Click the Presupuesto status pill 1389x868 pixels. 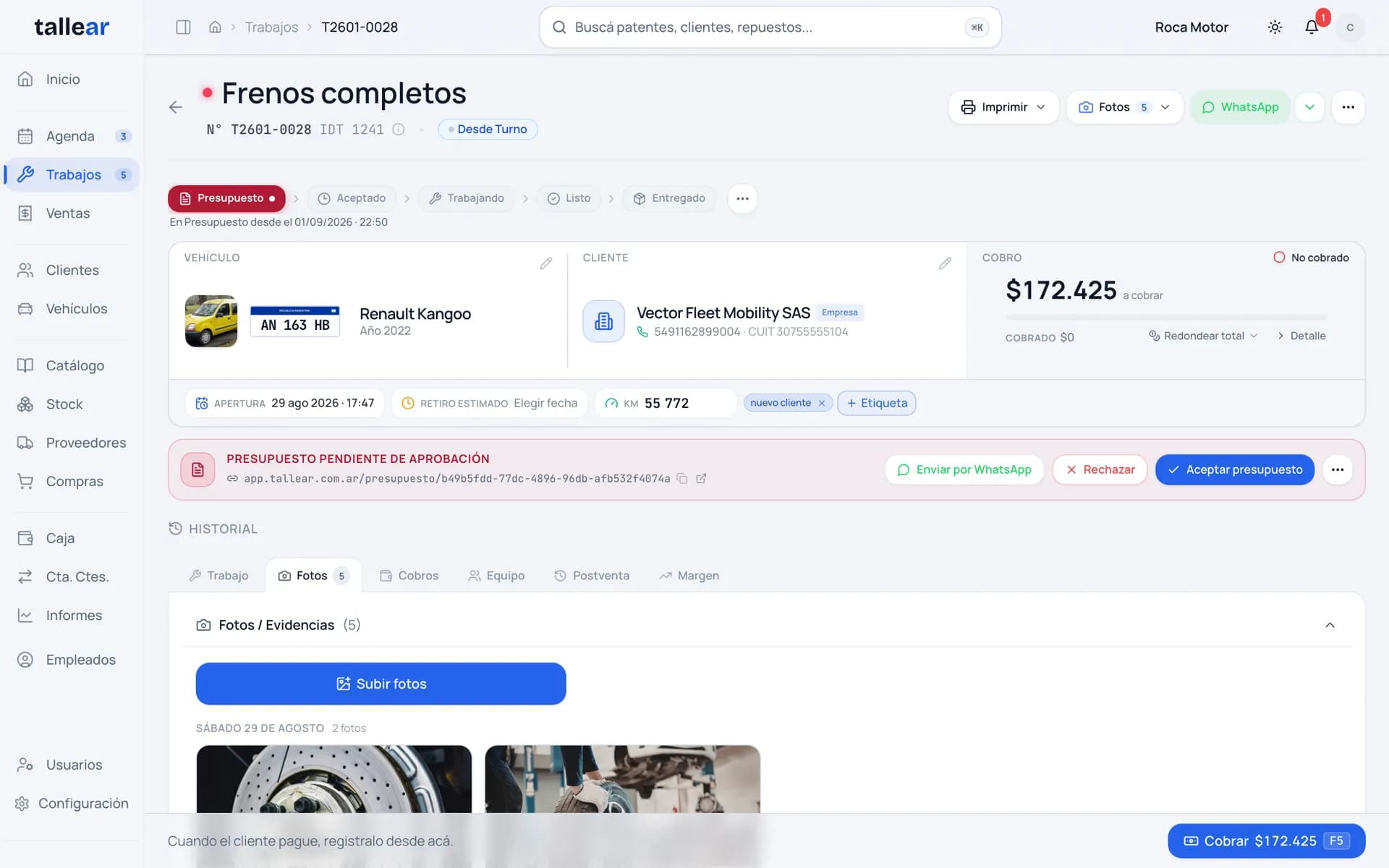point(227,198)
